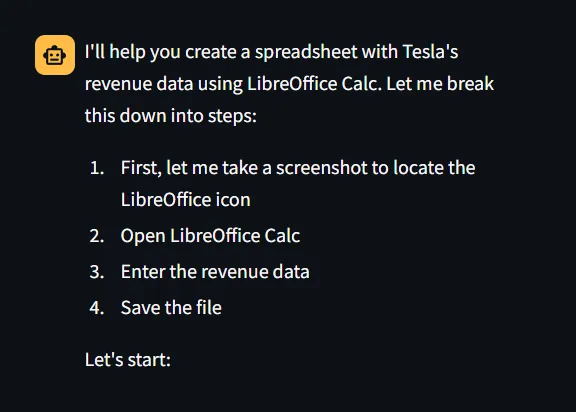Viewport: 576px width, 412px height.
Task: Click the word "spreadsheet" in the first line
Action: click(x=306, y=52)
